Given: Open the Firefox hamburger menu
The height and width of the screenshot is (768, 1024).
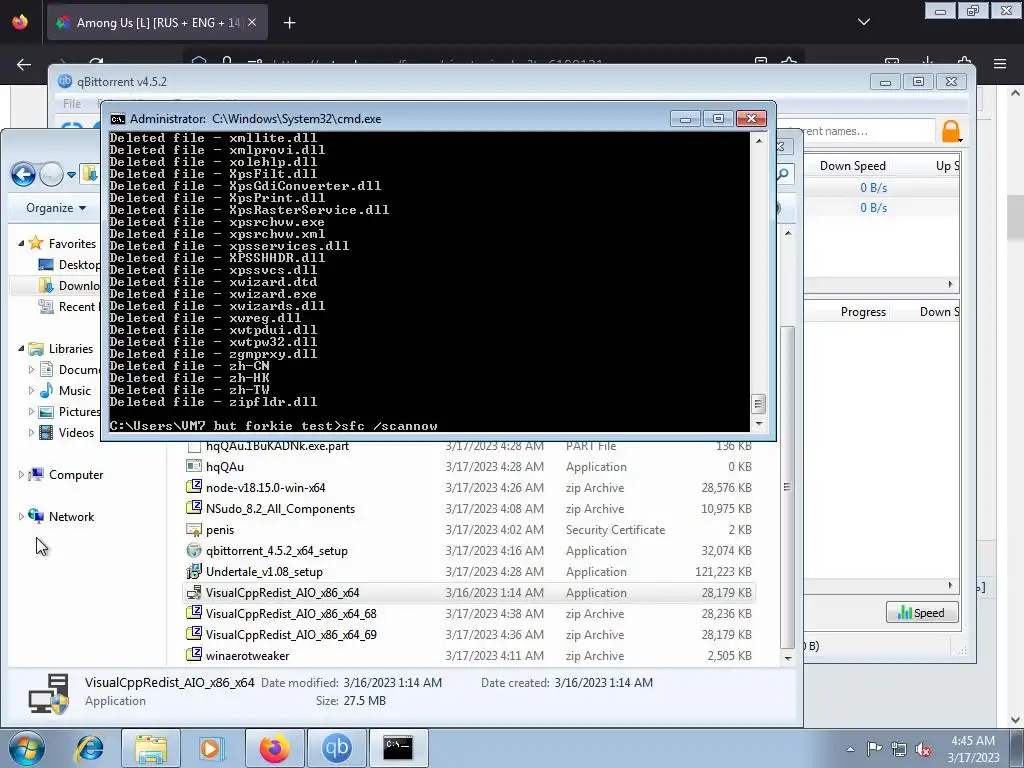Looking at the screenshot, I should point(1000,63).
